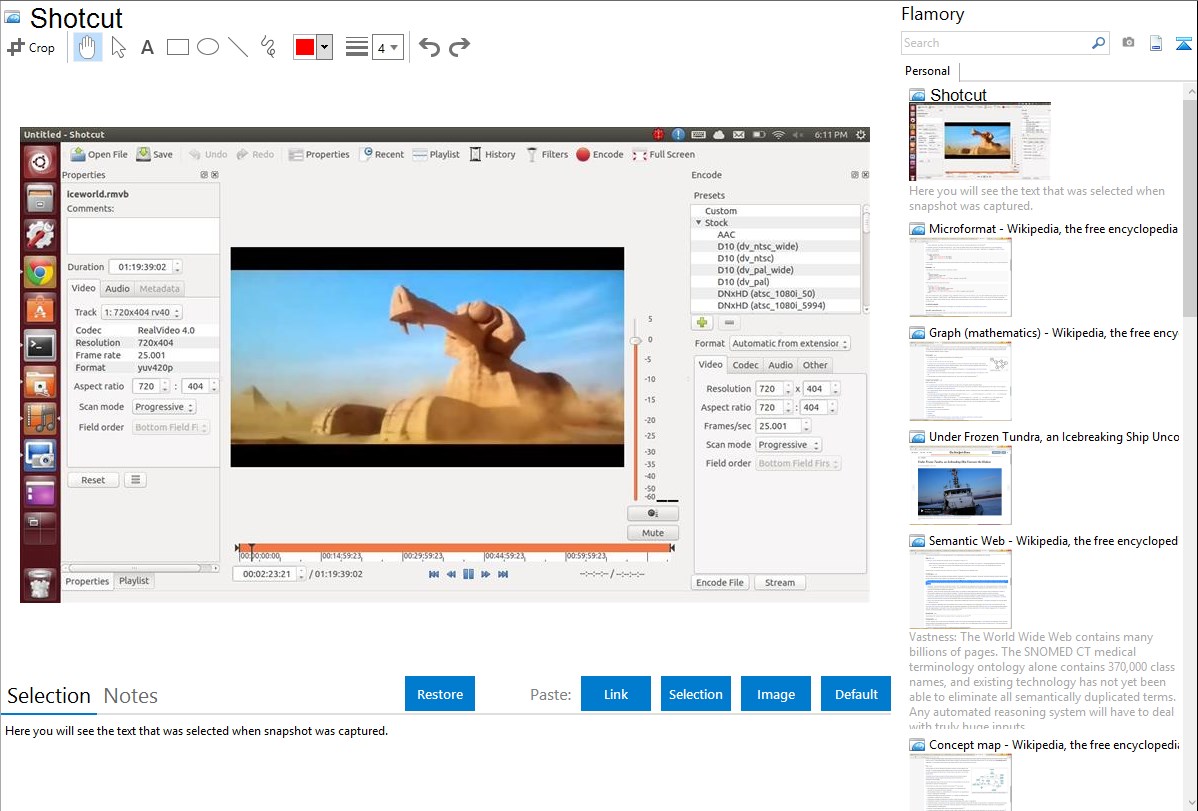The height and width of the screenshot is (811, 1198).
Task: Open the Graph (mathematics) snapshot title
Action: pyautogui.click(x=1053, y=333)
